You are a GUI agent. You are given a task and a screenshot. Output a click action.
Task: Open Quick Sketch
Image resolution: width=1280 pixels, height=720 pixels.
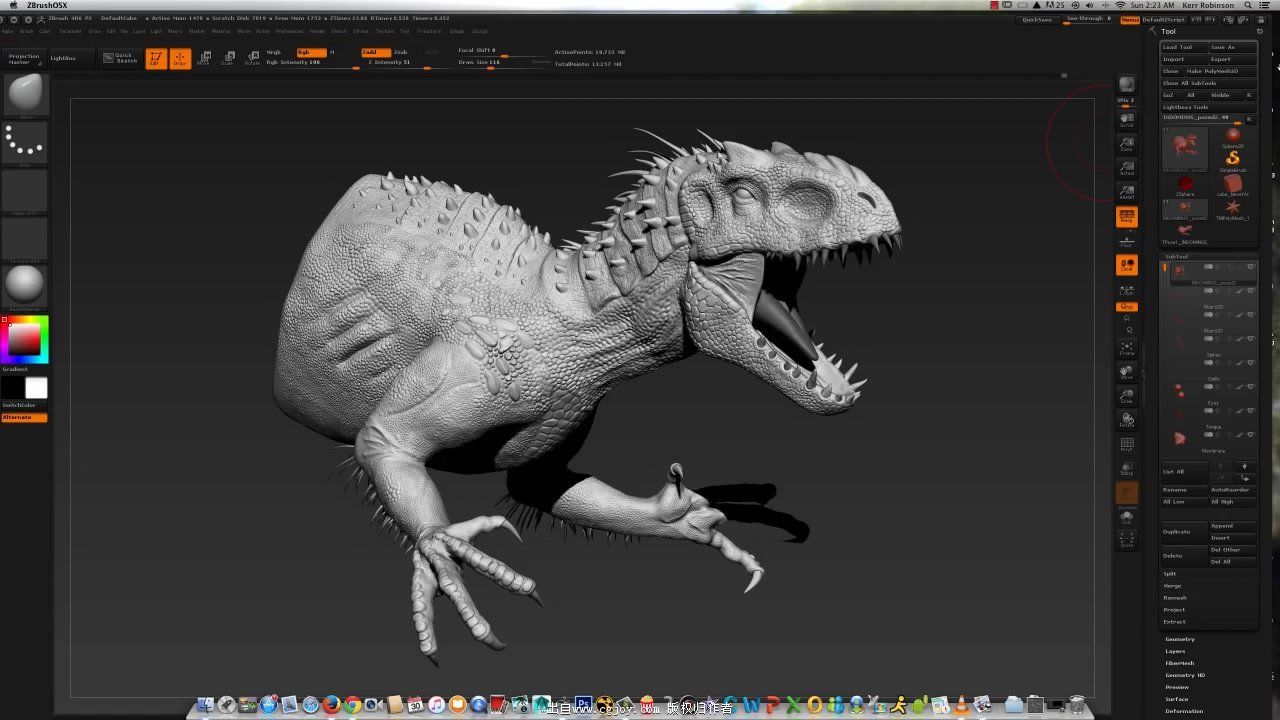[x=120, y=59]
